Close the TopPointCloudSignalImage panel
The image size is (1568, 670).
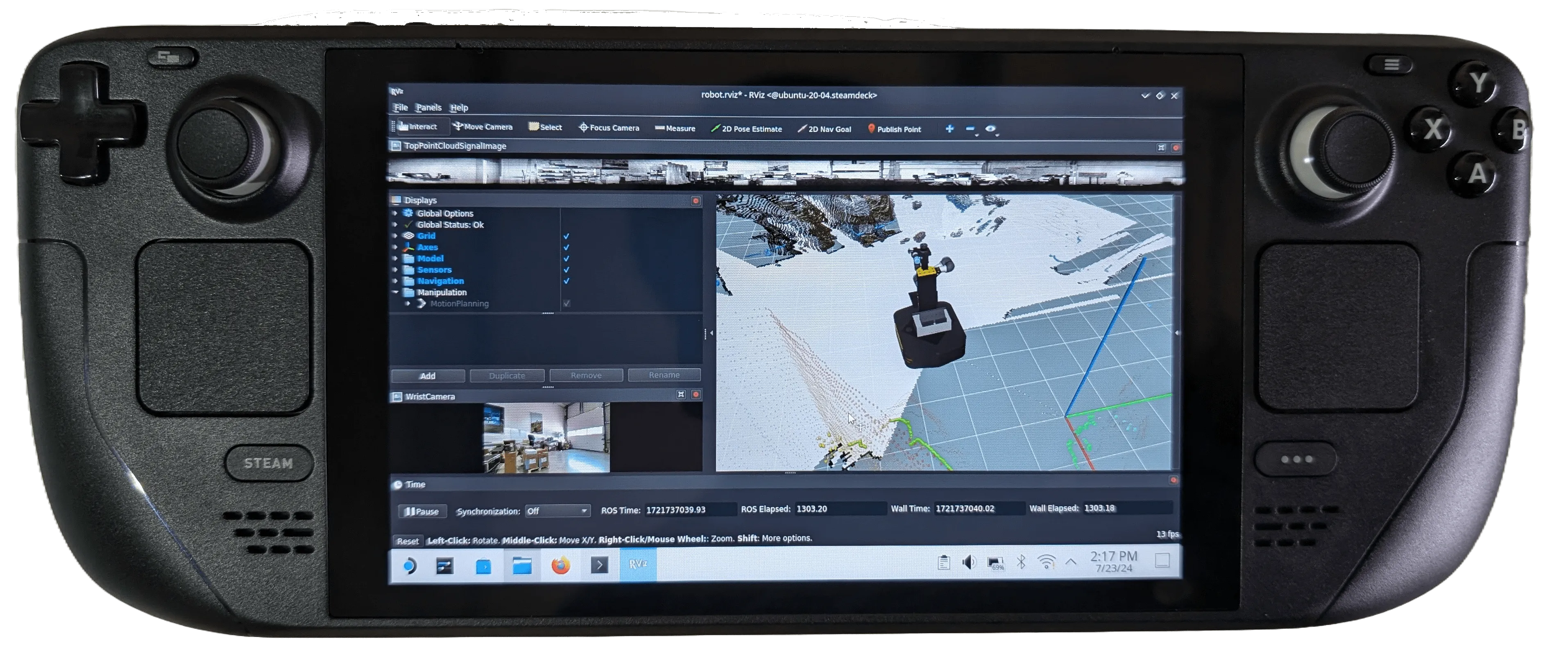pyautogui.click(x=1176, y=148)
